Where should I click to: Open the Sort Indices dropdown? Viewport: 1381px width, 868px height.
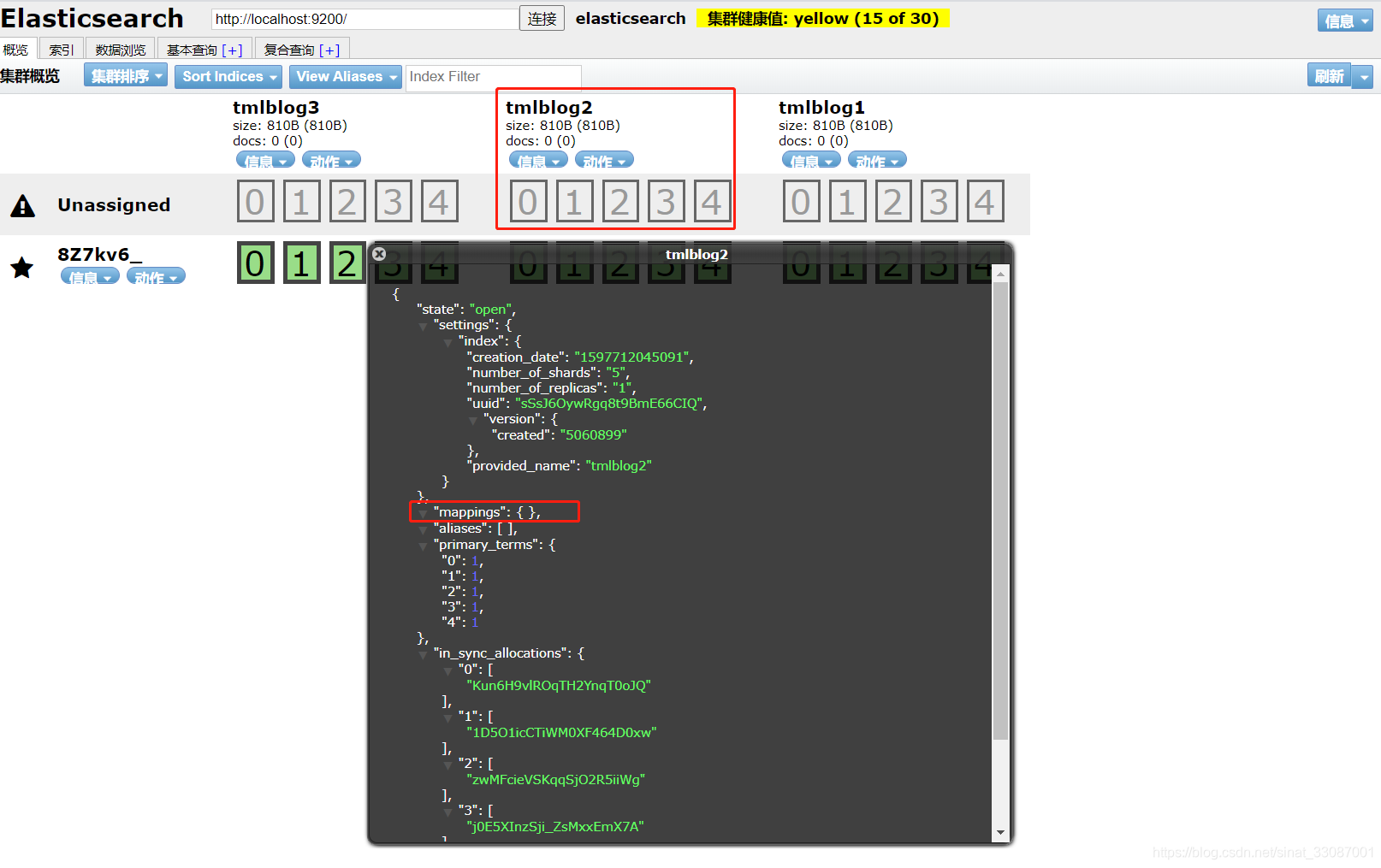point(229,76)
